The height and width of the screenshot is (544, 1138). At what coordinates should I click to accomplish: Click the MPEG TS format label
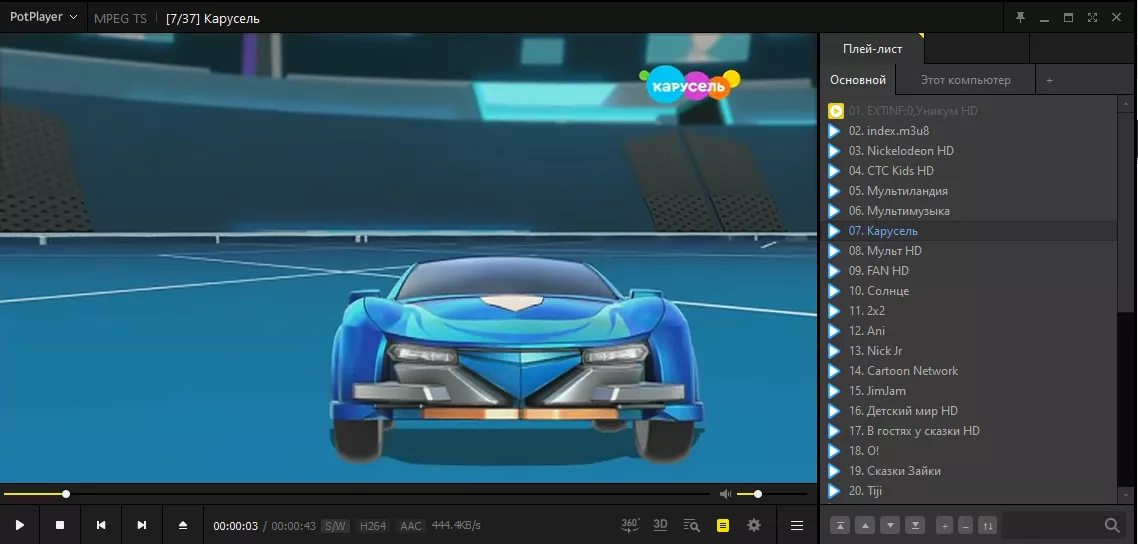point(120,18)
